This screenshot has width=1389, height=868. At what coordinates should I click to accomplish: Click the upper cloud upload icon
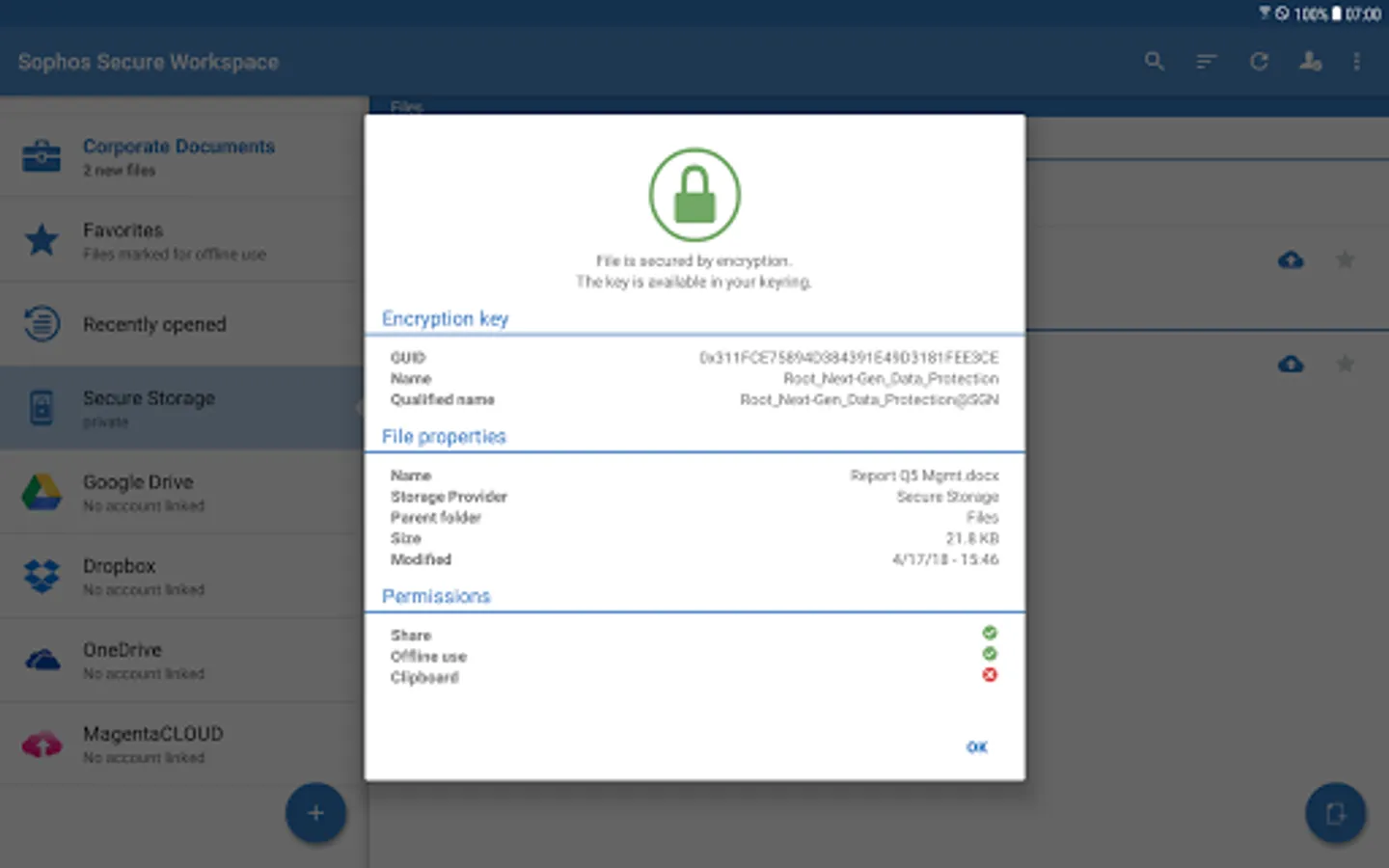click(1291, 259)
